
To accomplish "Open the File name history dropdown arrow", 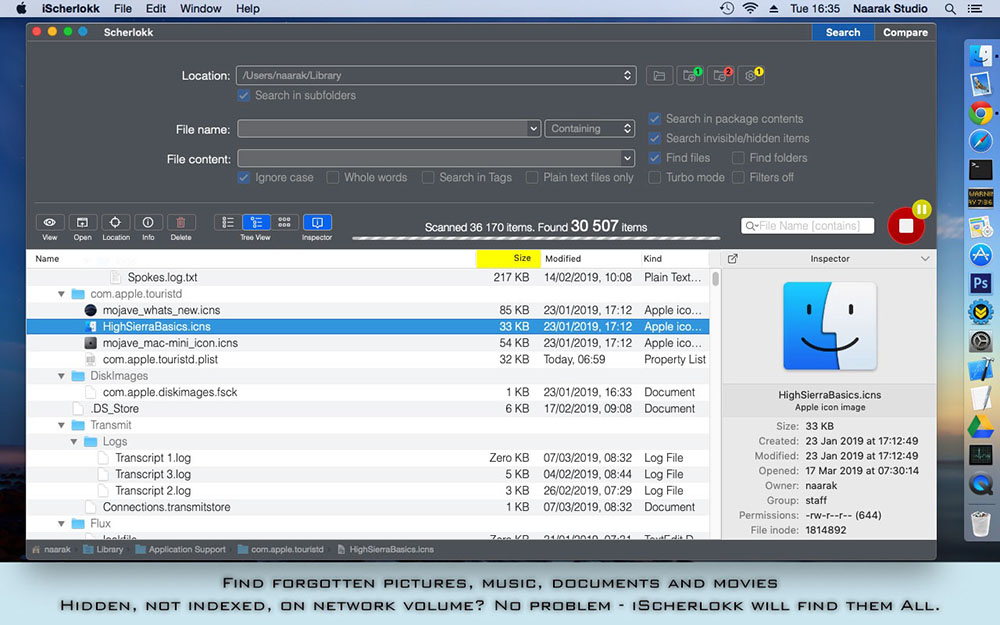I will [533, 129].
